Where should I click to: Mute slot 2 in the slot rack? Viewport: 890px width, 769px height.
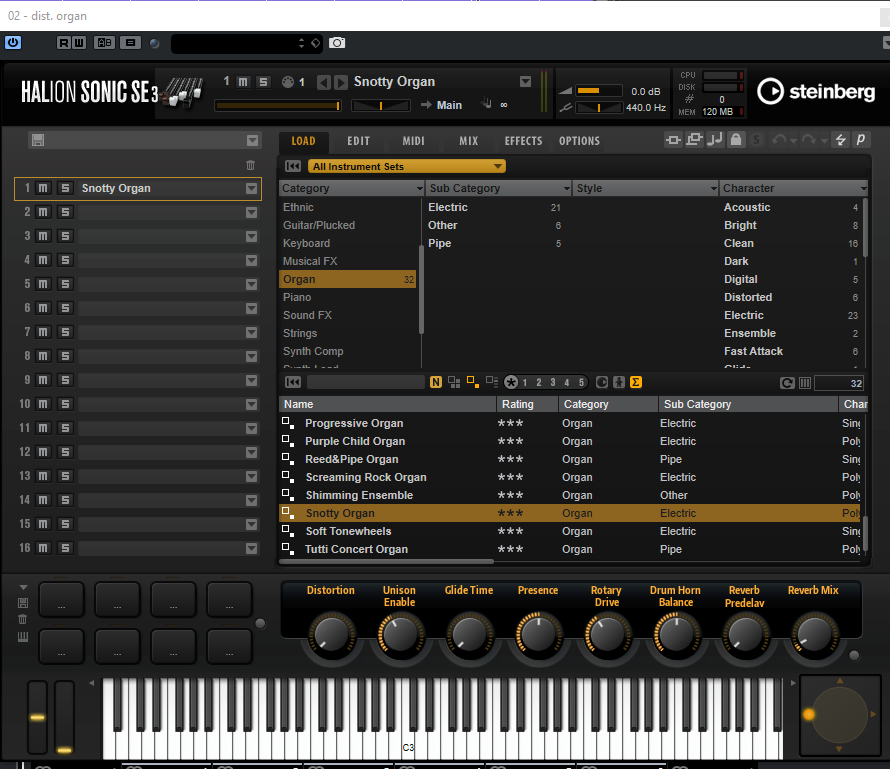[x=43, y=212]
